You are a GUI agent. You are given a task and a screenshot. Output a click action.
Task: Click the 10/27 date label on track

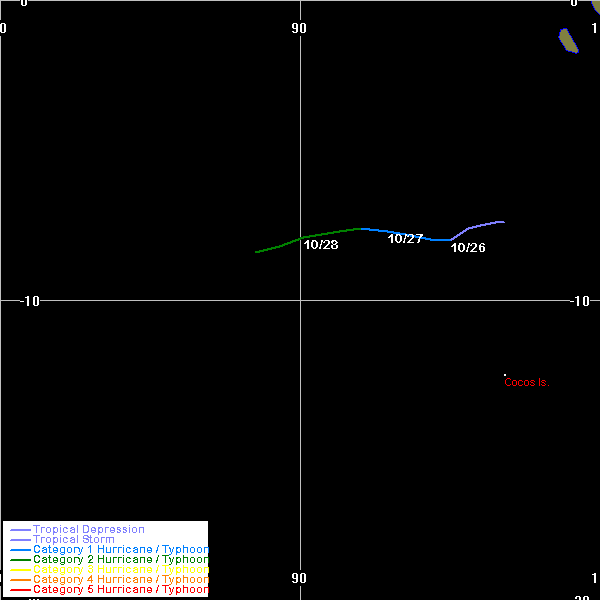coord(405,239)
